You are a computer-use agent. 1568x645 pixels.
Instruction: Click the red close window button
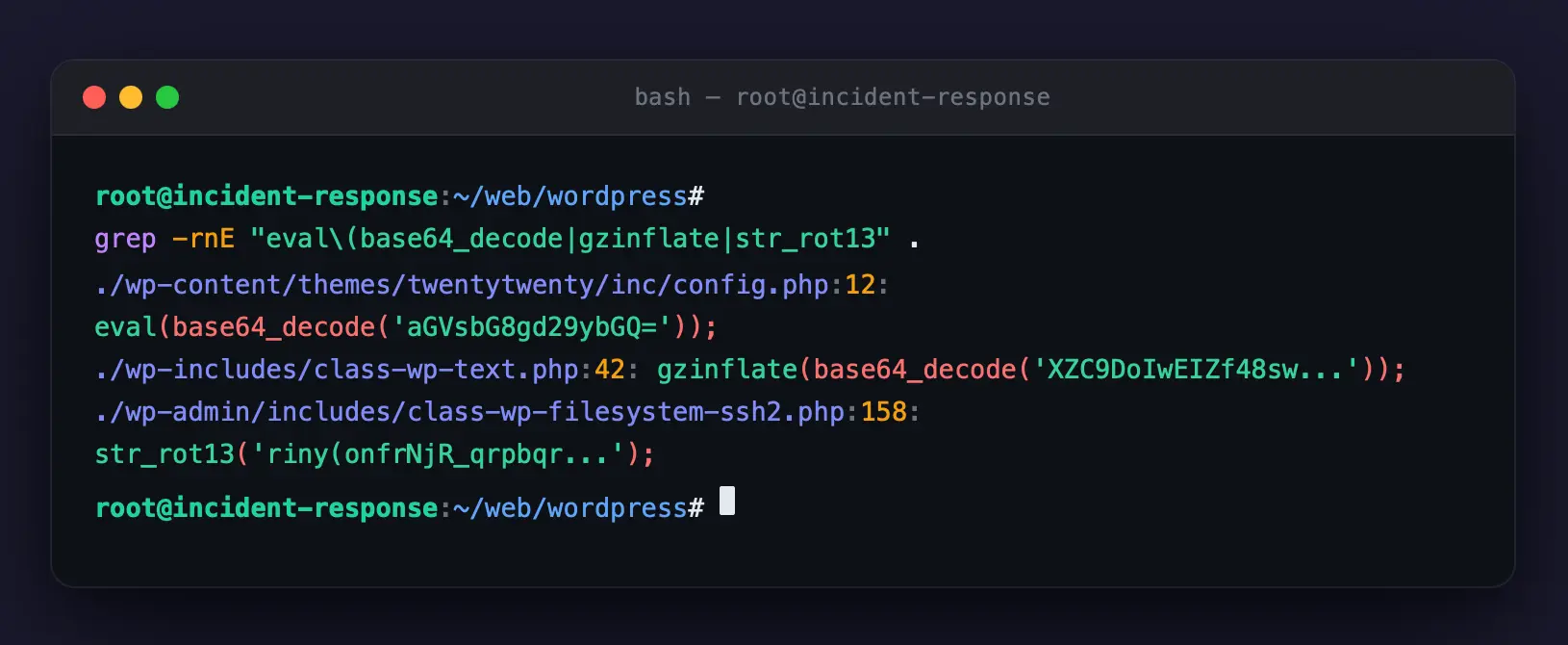coord(94,97)
